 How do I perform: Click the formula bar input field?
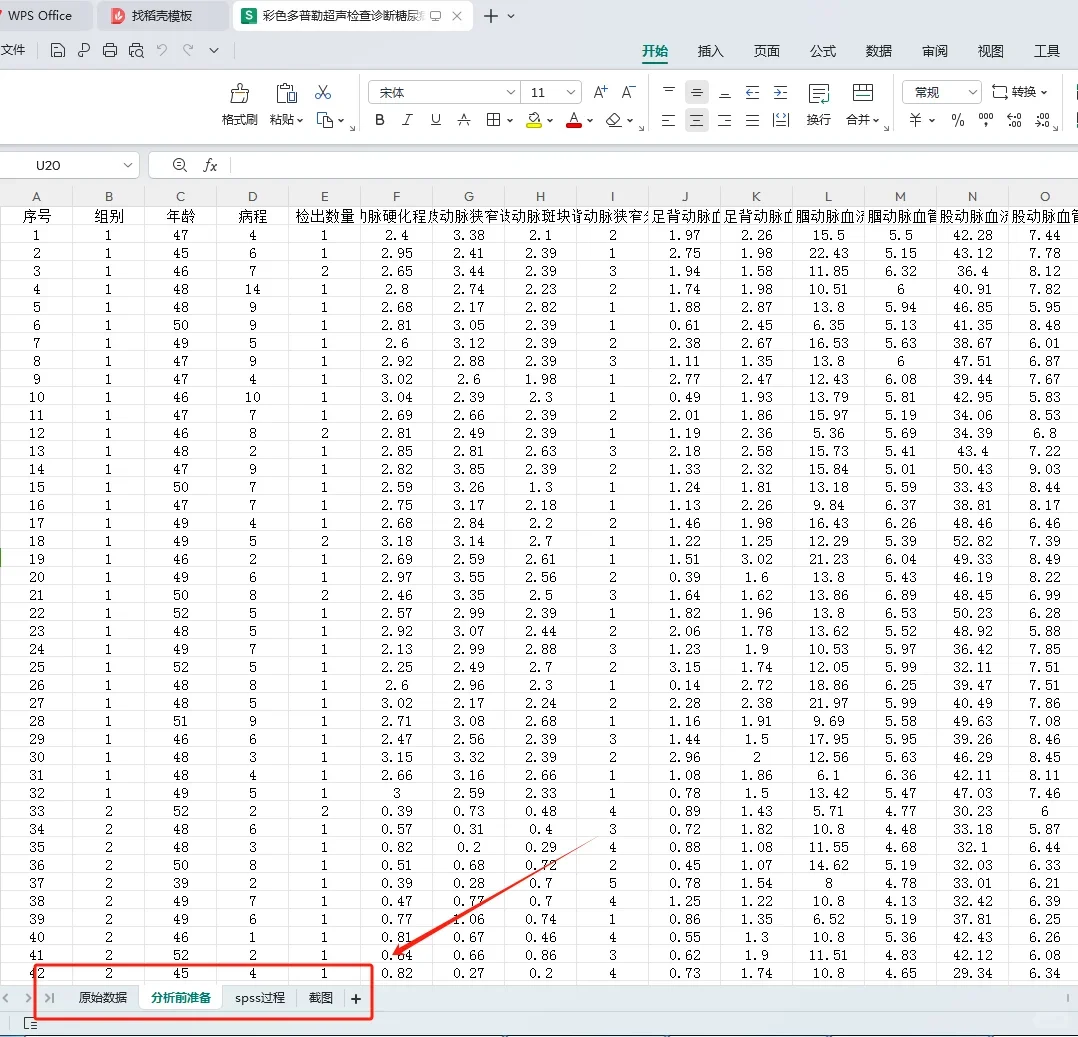coord(653,165)
